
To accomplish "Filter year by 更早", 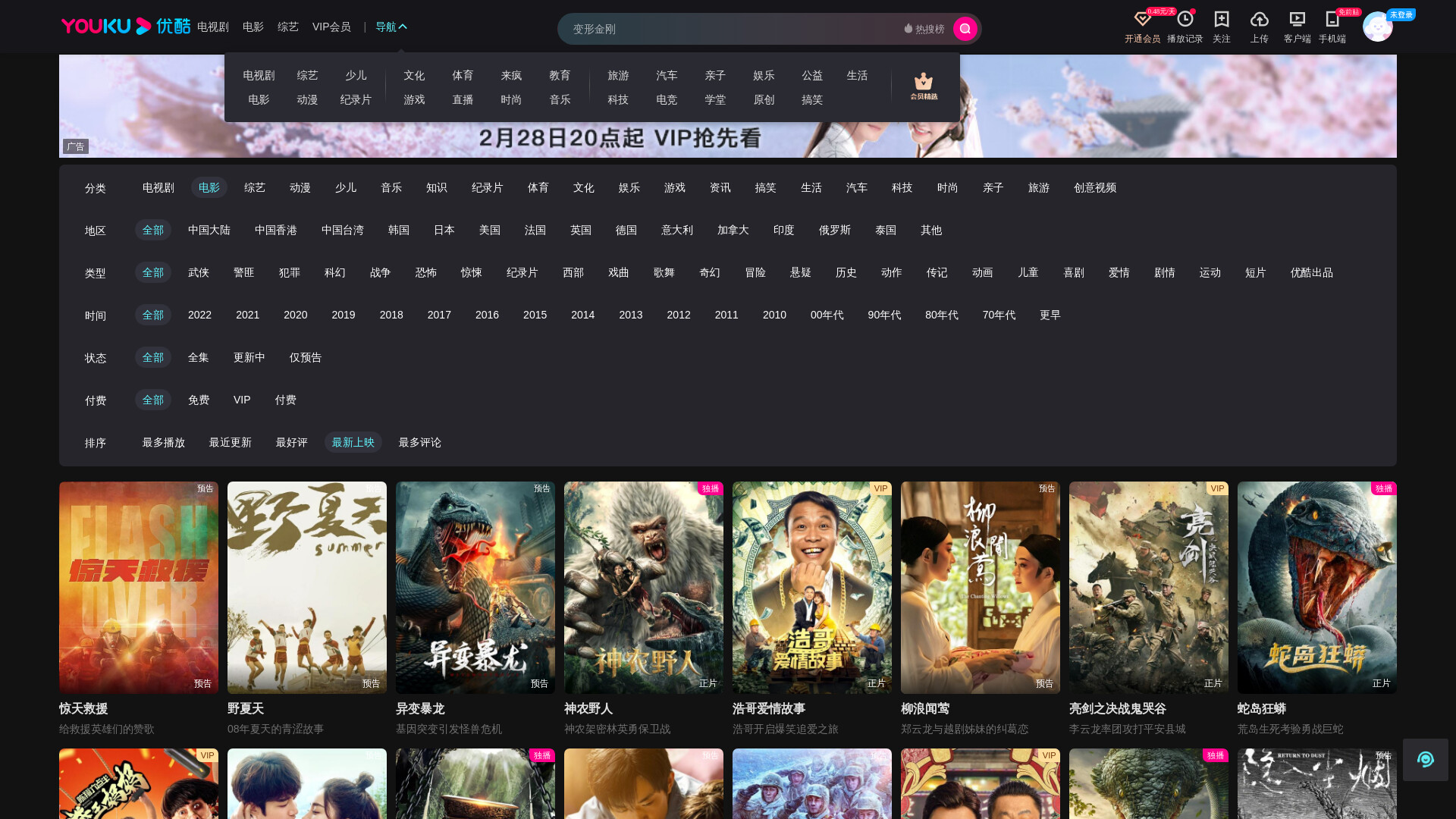I will pos(1050,315).
